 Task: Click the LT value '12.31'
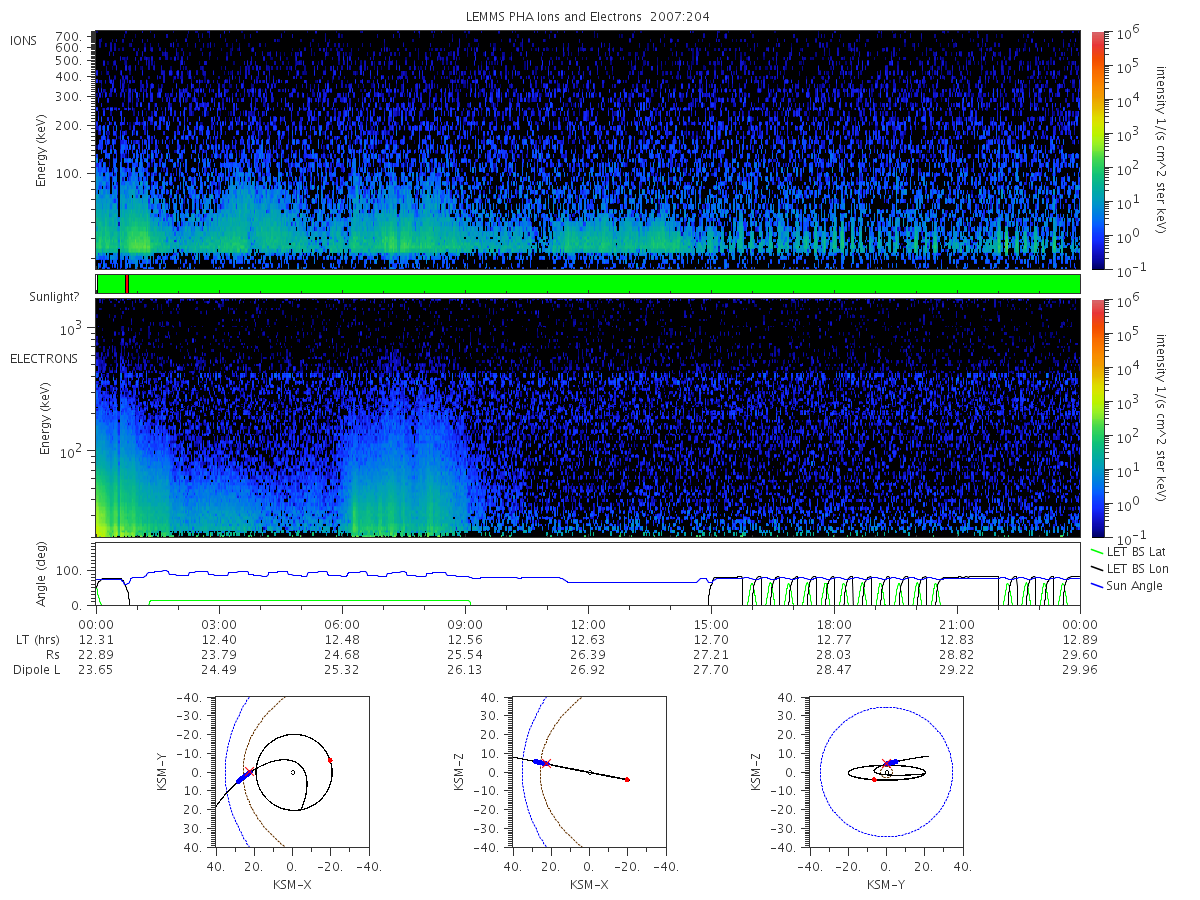pyautogui.click(x=96, y=640)
